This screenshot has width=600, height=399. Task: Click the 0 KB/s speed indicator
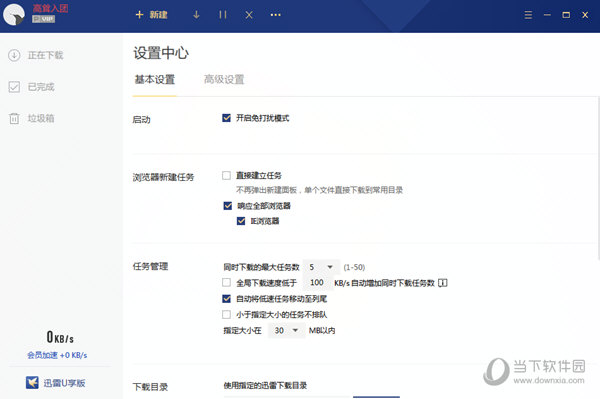click(x=60, y=337)
